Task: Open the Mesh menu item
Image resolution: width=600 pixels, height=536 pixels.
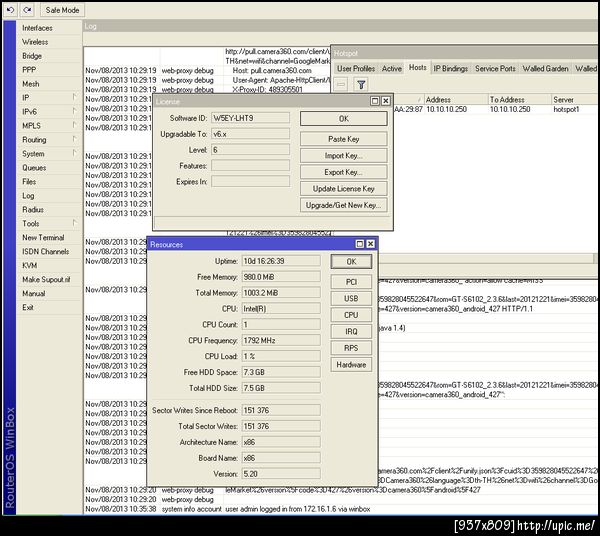Action: pos(31,84)
